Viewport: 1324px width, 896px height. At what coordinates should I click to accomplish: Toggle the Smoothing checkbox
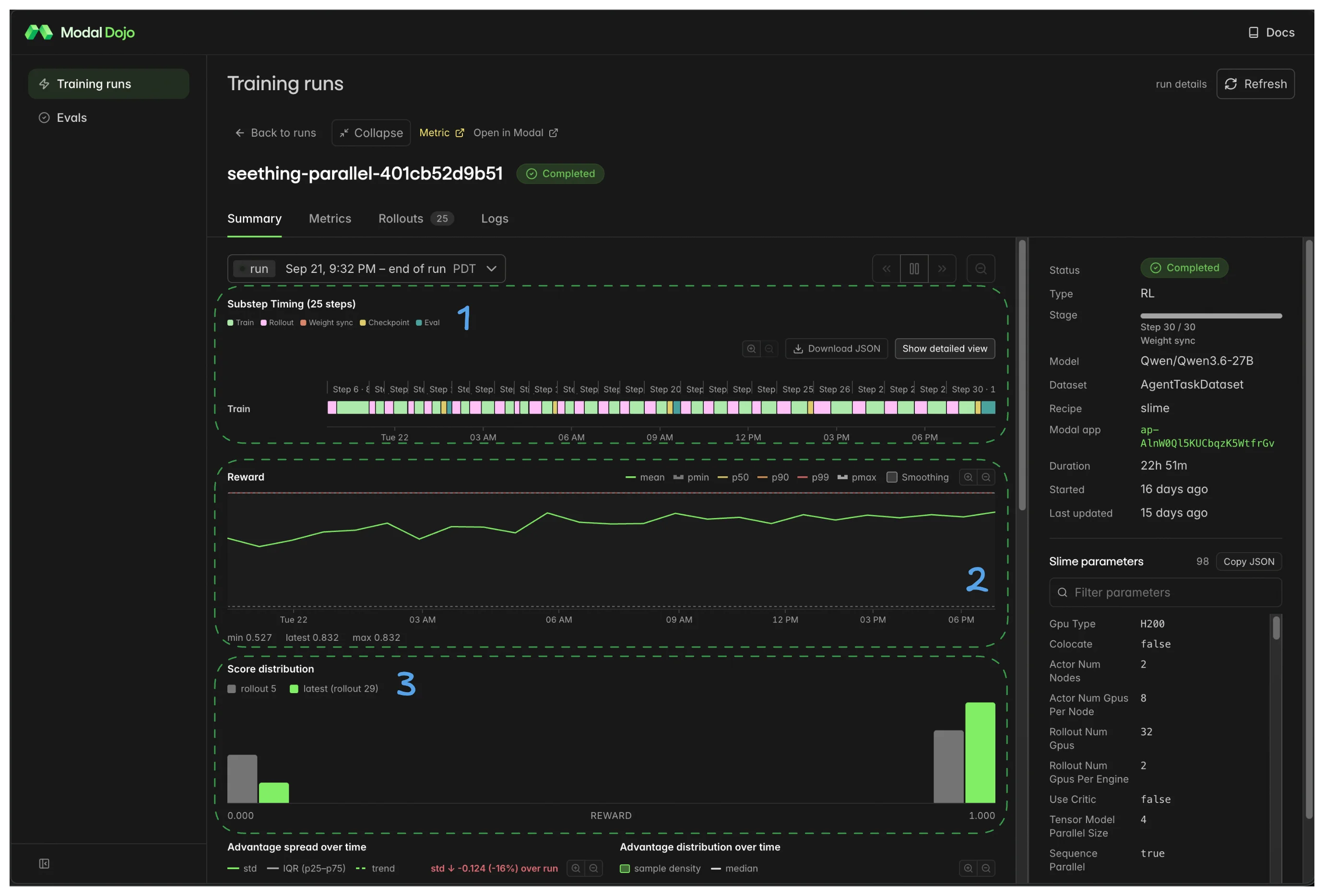(892, 477)
